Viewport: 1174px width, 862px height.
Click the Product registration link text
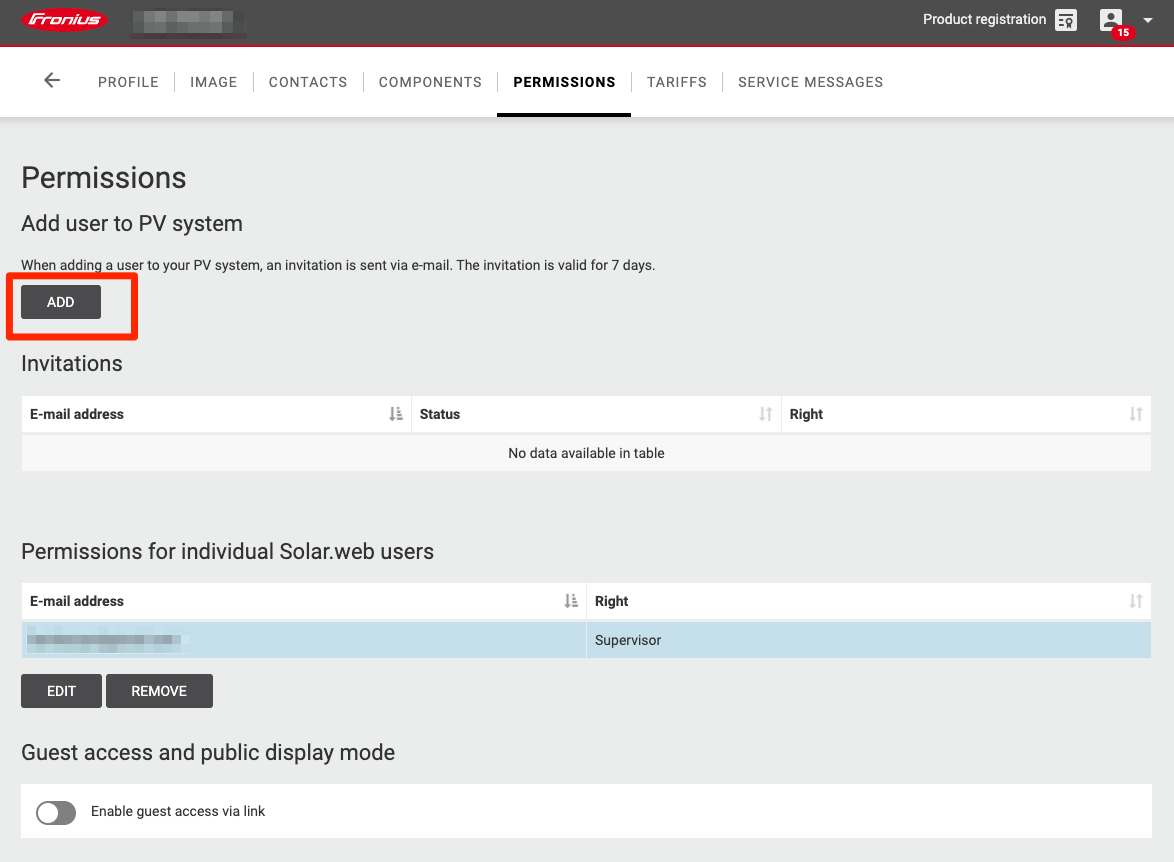click(x=984, y=20)
